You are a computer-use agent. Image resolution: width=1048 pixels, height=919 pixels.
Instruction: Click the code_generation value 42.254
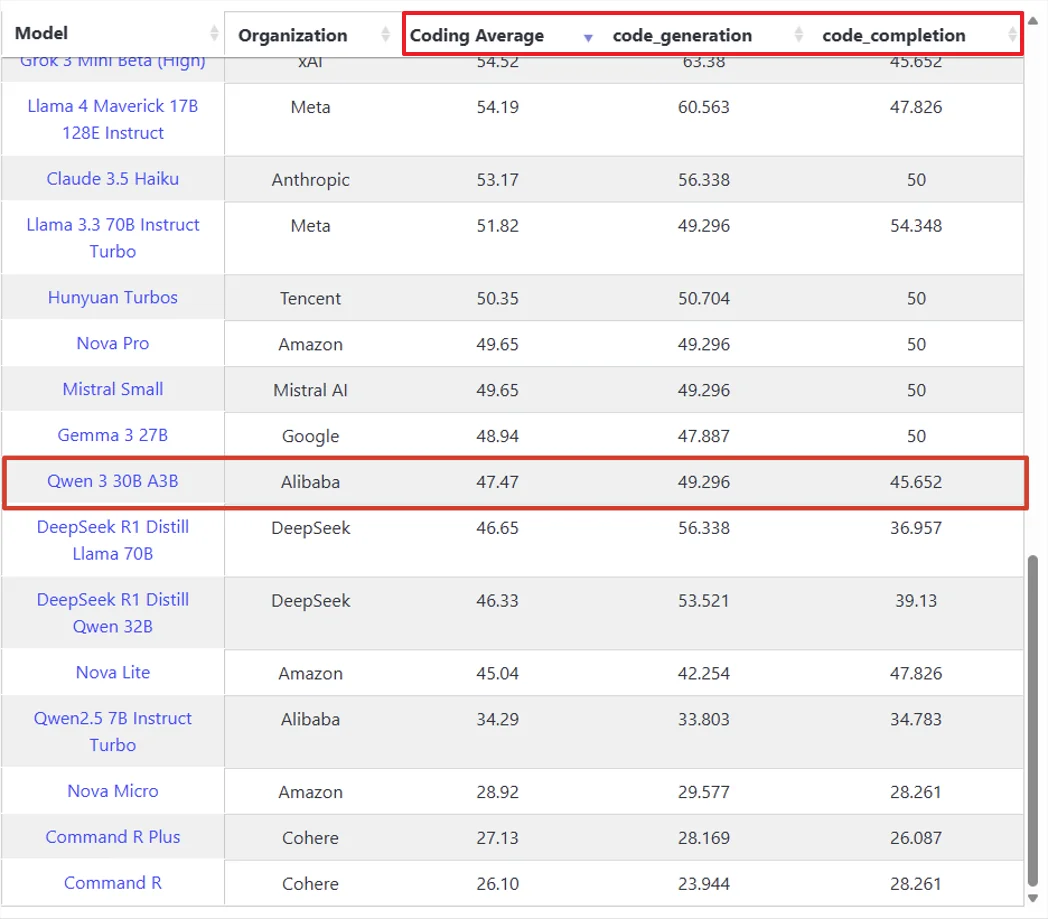coord(704,673)
